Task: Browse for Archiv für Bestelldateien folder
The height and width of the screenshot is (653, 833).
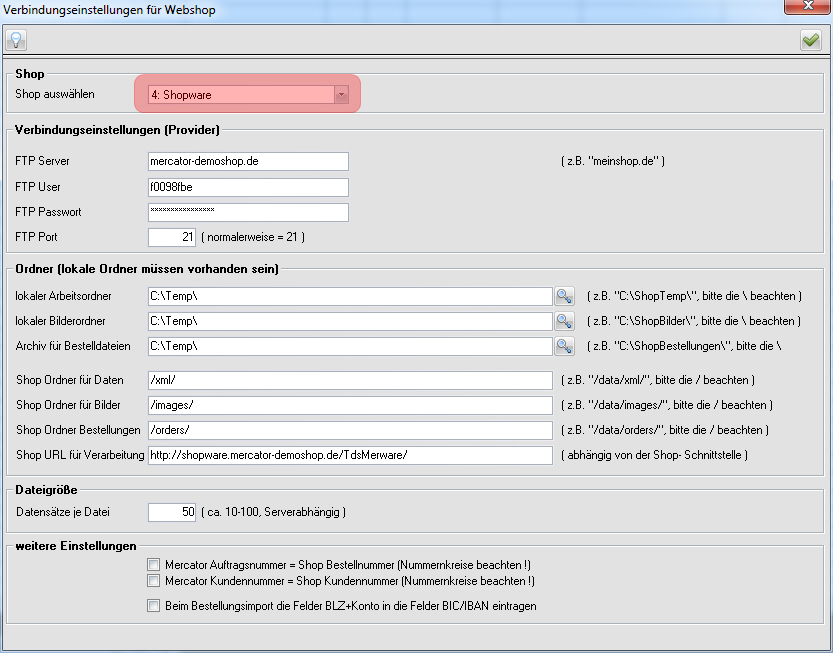Action: click(564, 346)
